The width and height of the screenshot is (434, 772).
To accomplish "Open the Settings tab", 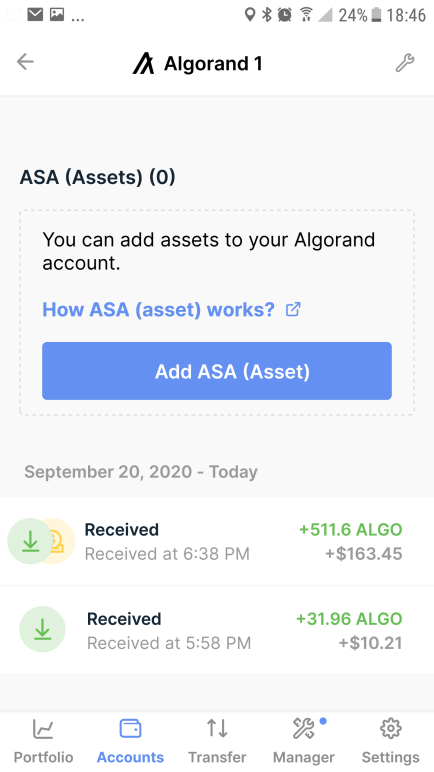I will (x=391, y=741).
